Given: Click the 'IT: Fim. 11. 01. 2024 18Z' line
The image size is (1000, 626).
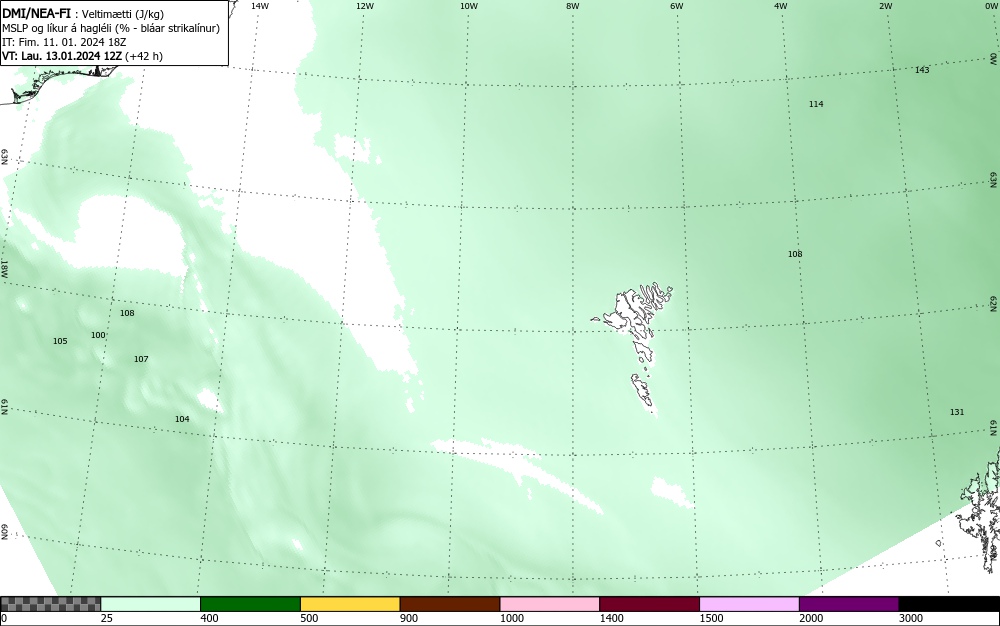Looking at the screenshot, I should (64, 42).
